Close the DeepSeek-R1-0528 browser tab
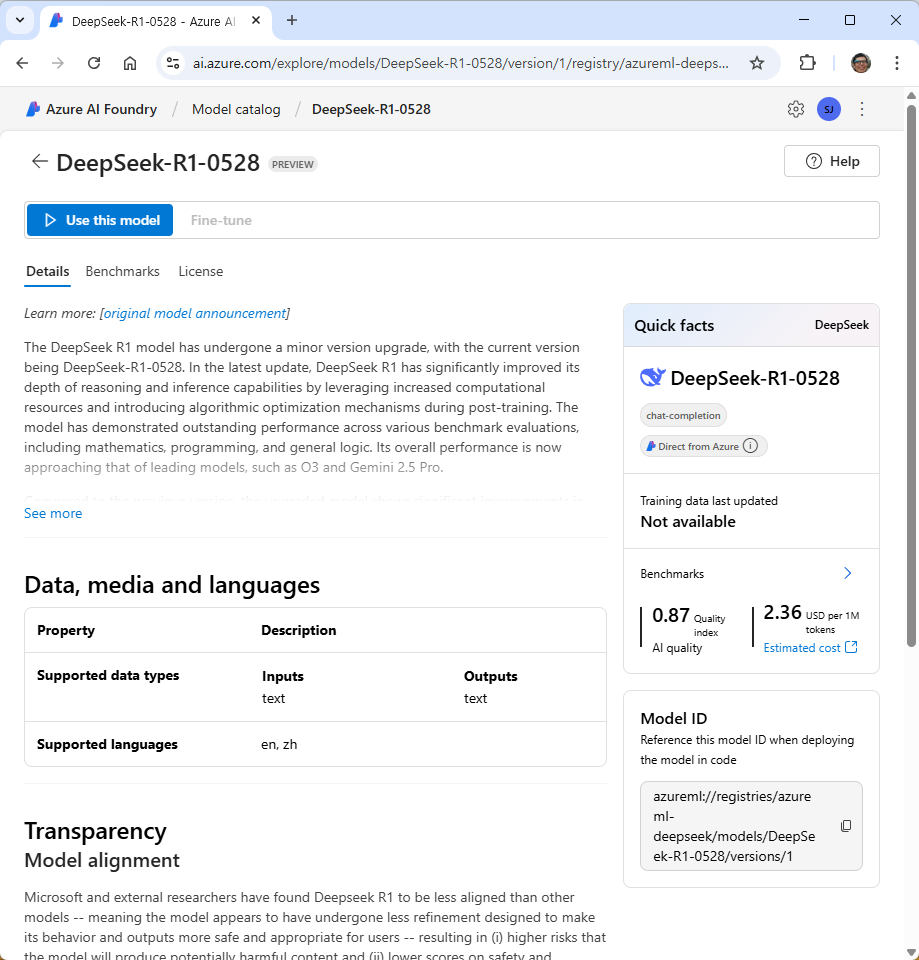Viewport: 919px width, 960px height. click(x=256, y=21)
